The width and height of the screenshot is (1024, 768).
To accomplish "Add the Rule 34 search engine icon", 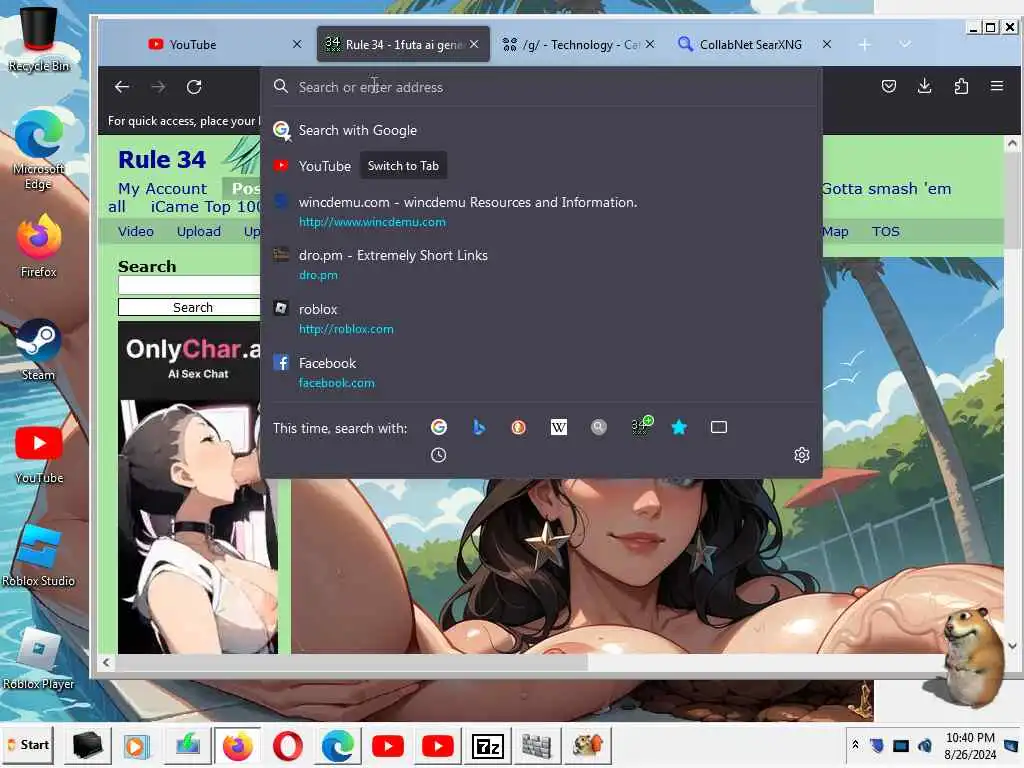I will 641,426.
